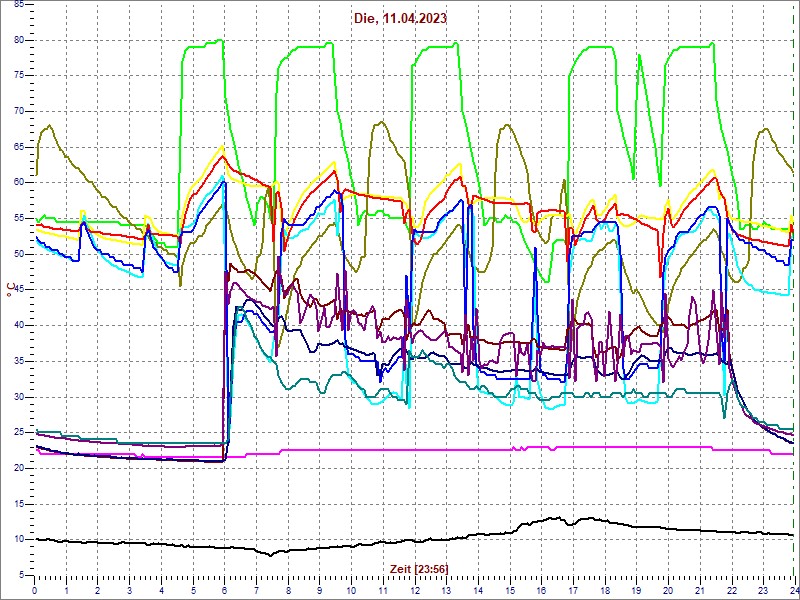Click temperature axis value '65'
The image size is (800, 600).
click(x=19, y=147)
